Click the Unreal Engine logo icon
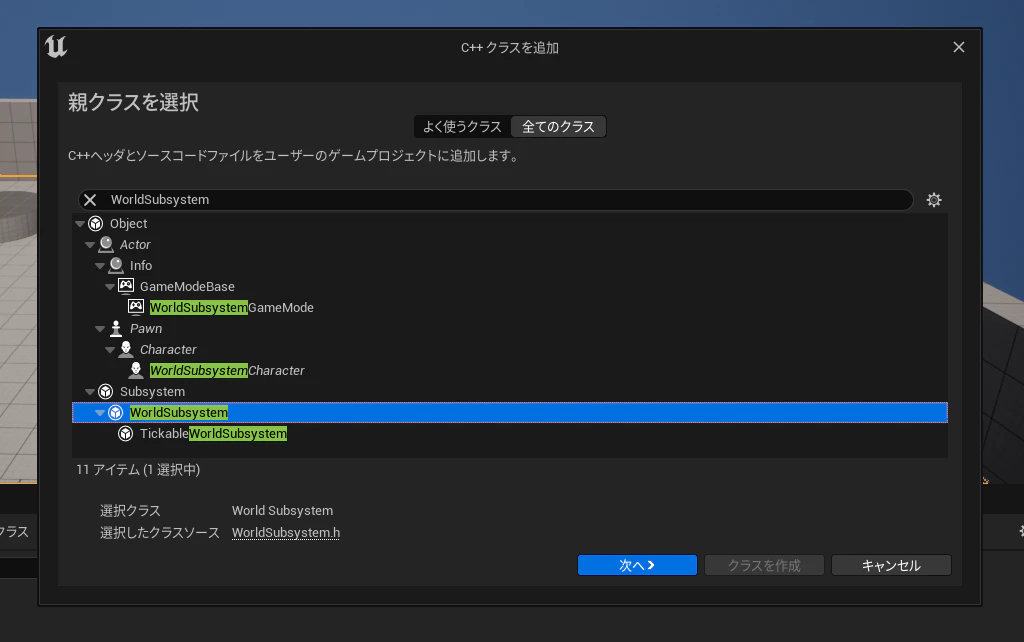The width and height of the screenshot is (1024, 642). click(x=56, y=47)
